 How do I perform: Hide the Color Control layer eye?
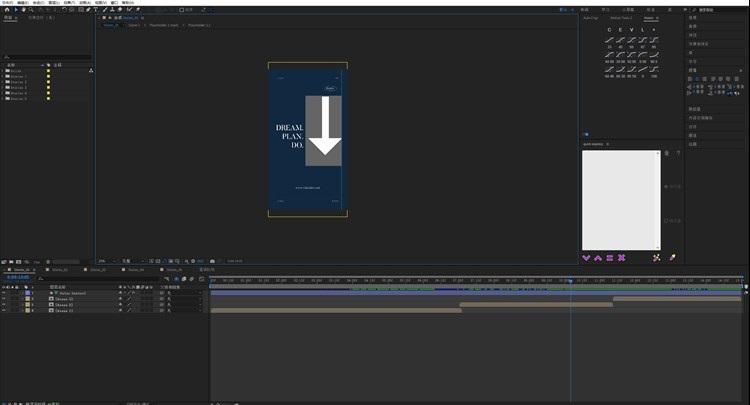click(4, 293)
